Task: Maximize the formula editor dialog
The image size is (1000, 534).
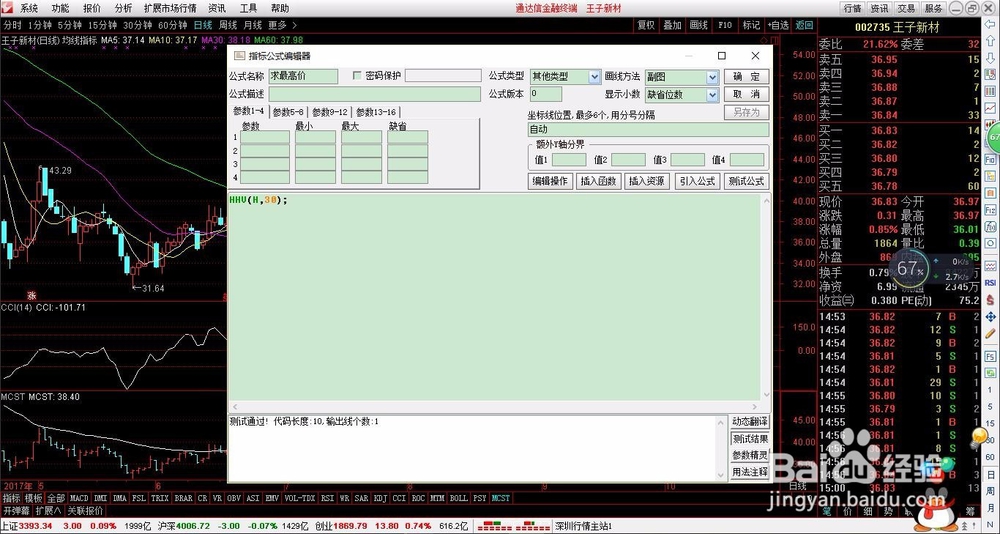Action: 721,56
